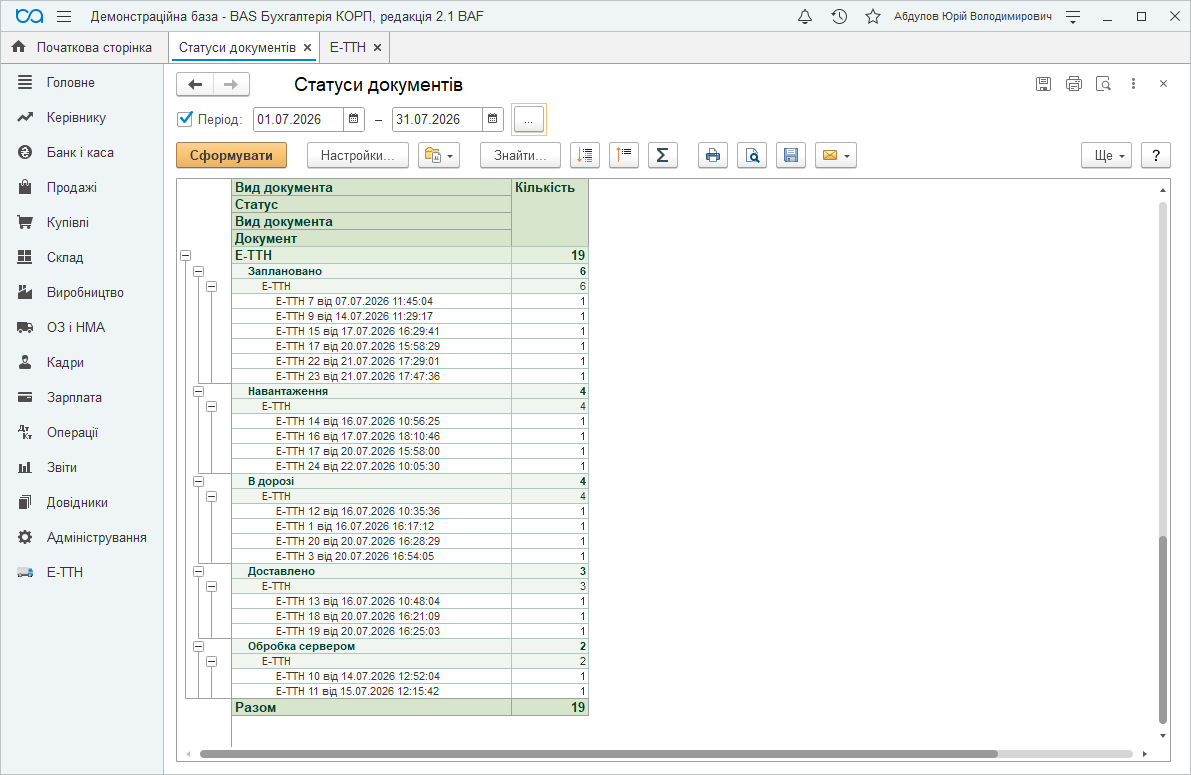Image resolution: width=1191 pixels, height=775 pixels.
Task: Collapse all groups toolbar icon
Action: click(x=585, y=155)
